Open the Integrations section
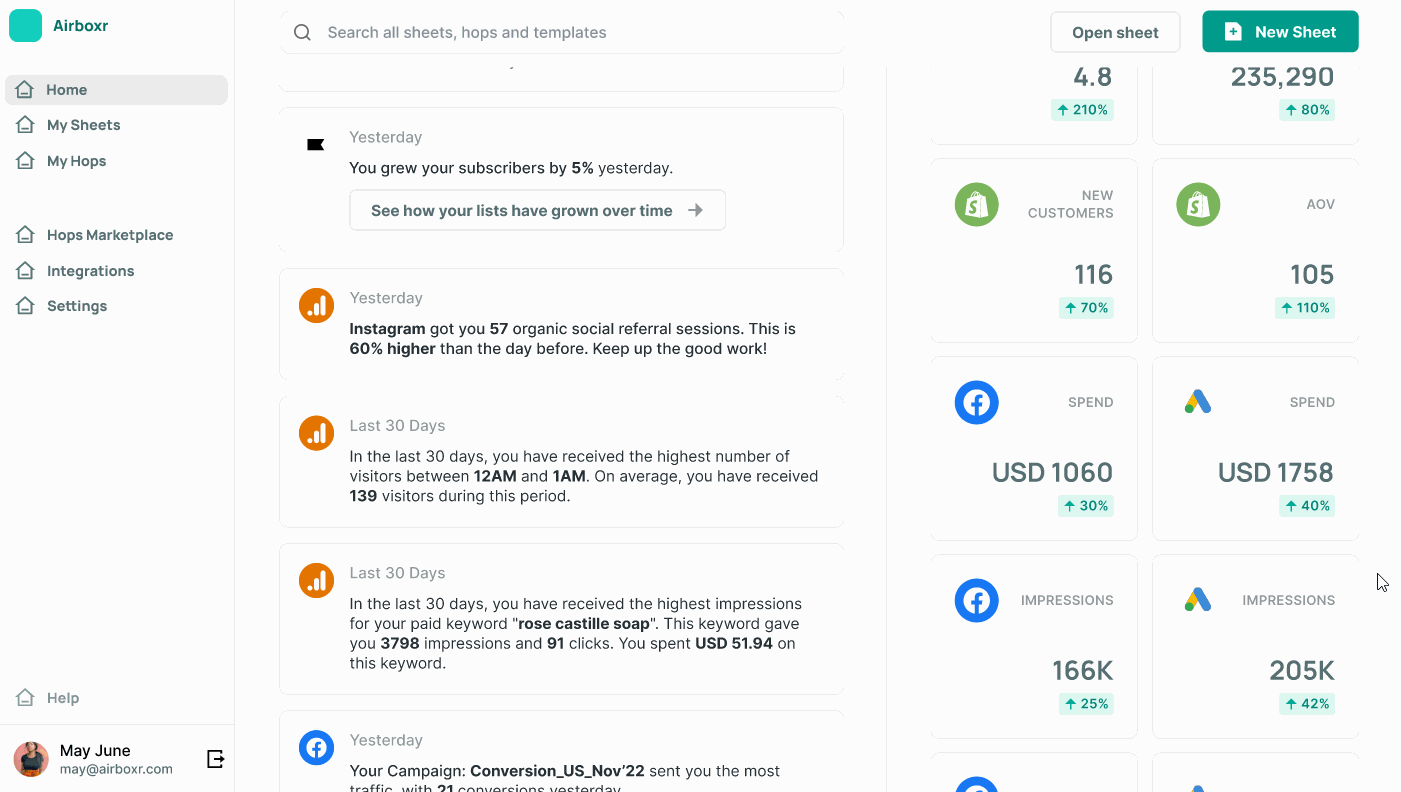The width and height of the screenshot is (1401, 792). coord(90,271)
